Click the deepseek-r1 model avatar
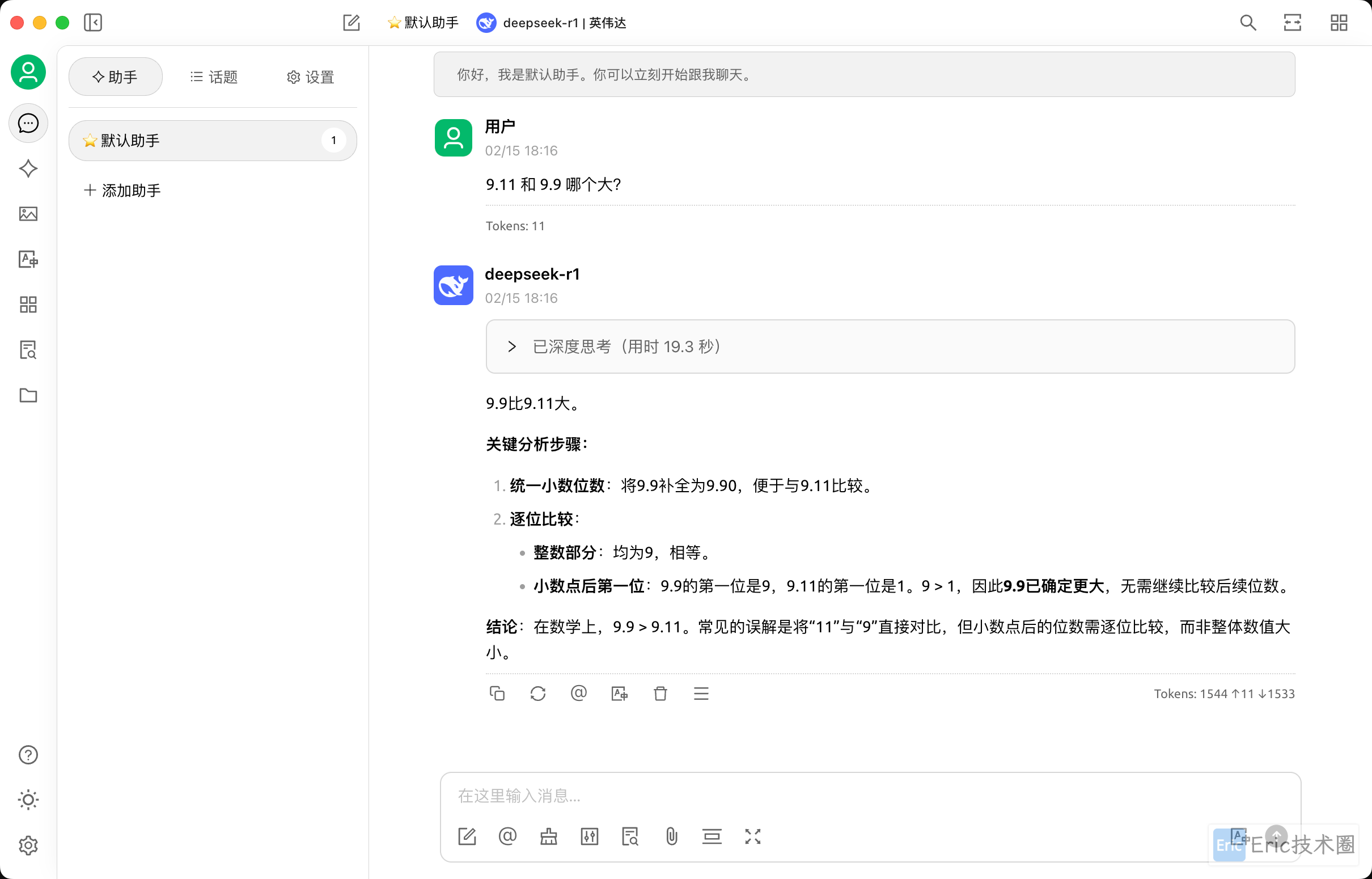Viewport: 1372px width, 879px height. pyautogui.click(x=454, y=285)
